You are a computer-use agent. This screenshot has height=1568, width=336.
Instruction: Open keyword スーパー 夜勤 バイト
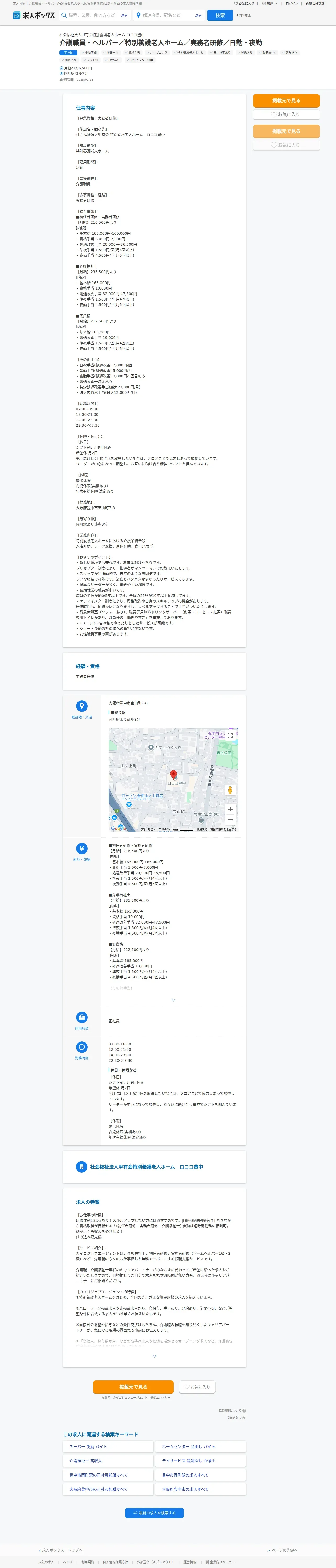tap(108, 1447)
